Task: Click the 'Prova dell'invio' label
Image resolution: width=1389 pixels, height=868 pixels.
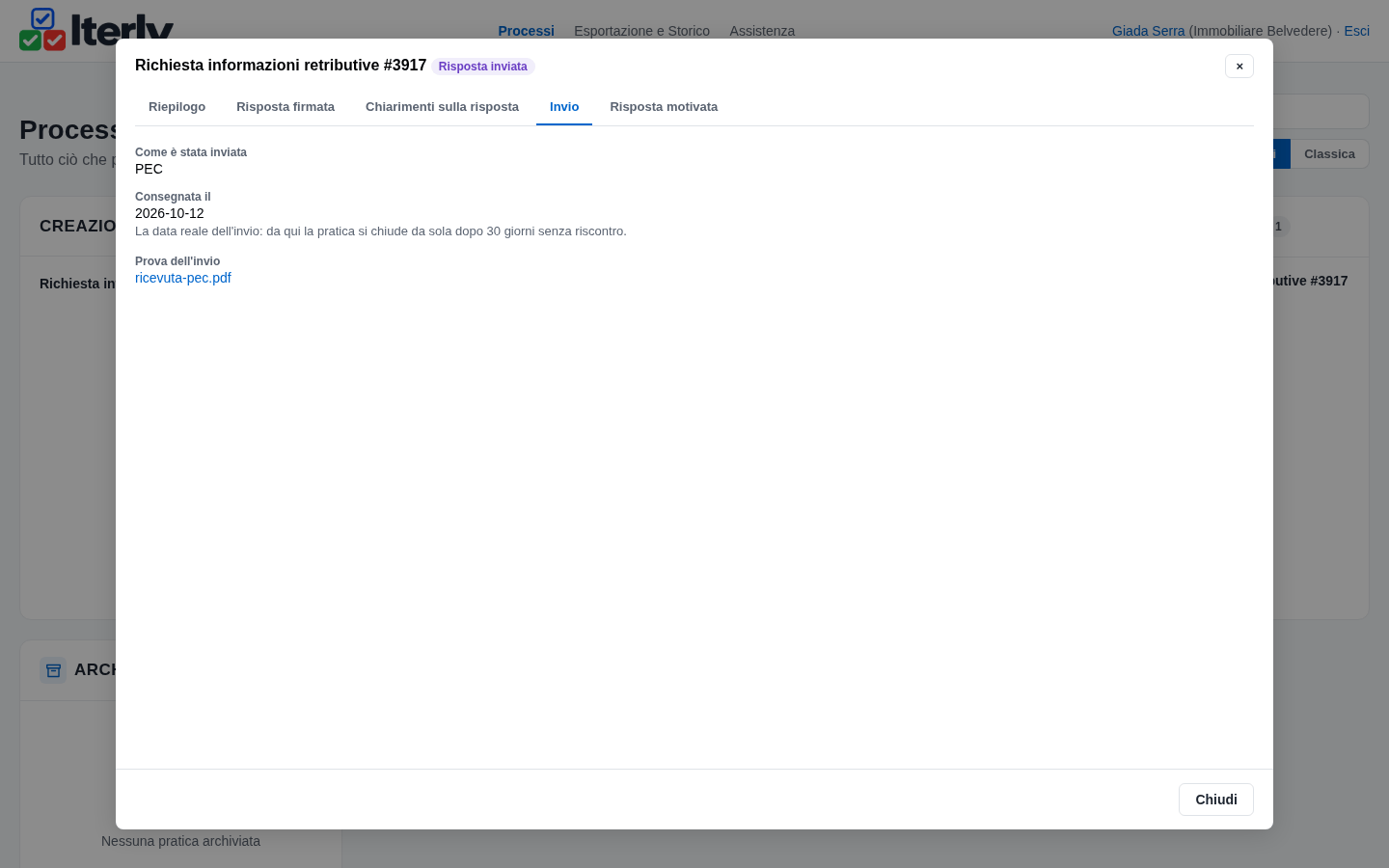Action: click(177, 261)
